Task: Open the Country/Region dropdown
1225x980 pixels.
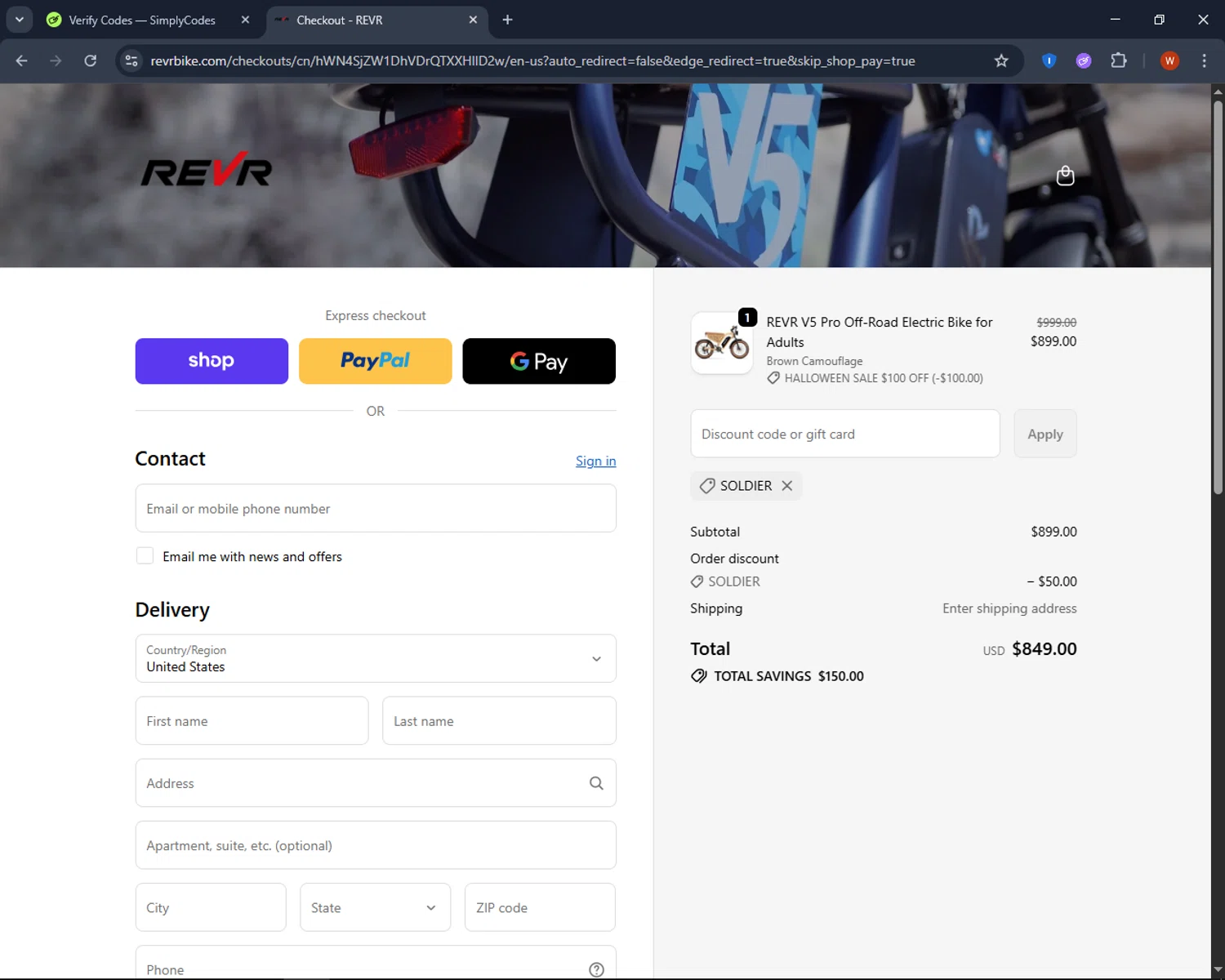Action: point(376,658)
